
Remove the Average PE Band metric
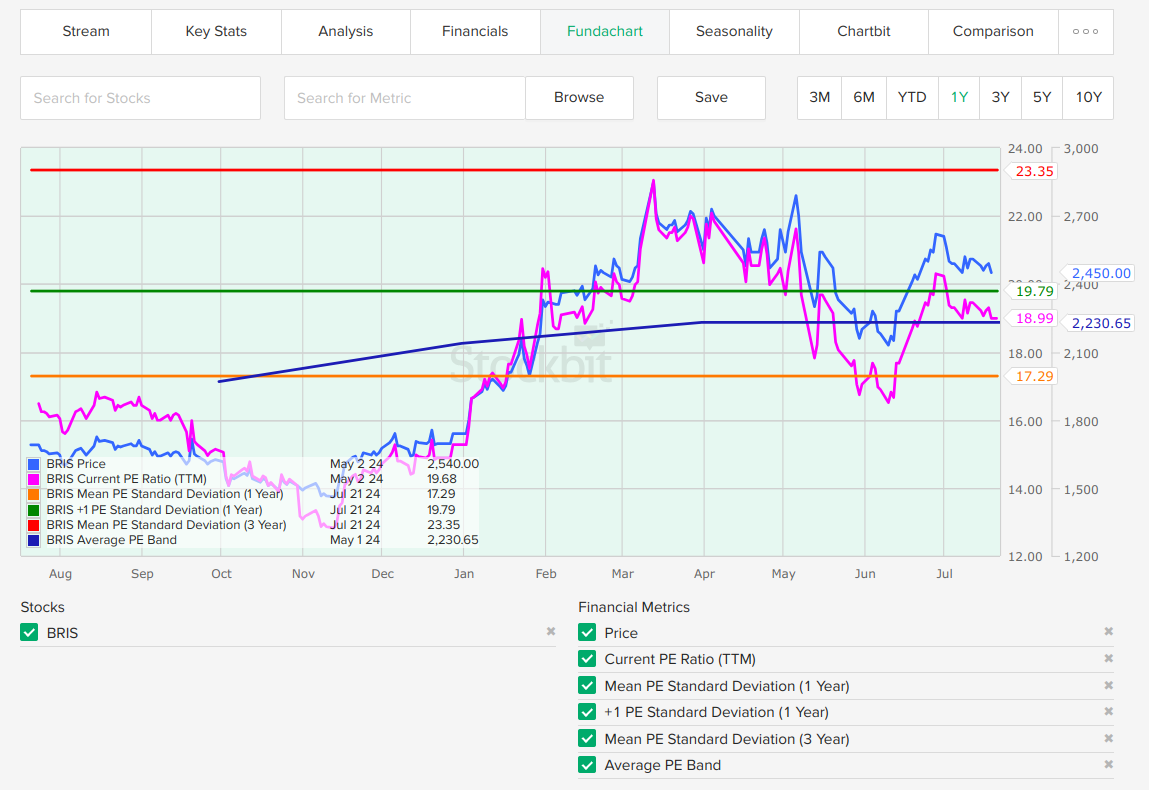click(x=1107, y=765)
